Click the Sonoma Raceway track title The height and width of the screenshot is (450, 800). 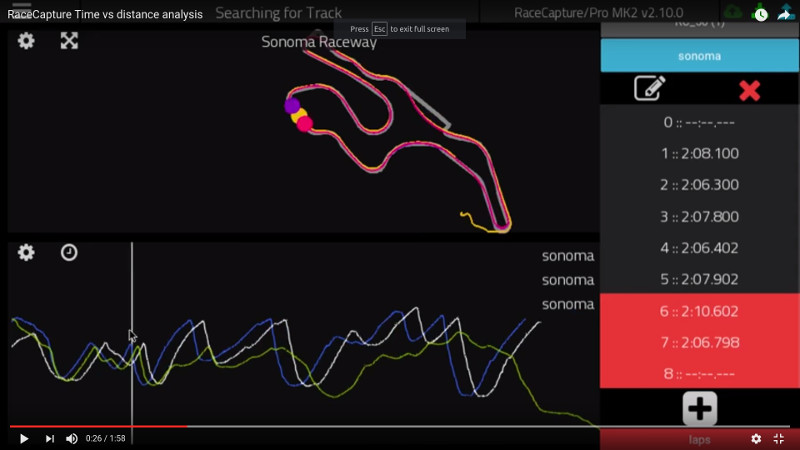(319, 42)
